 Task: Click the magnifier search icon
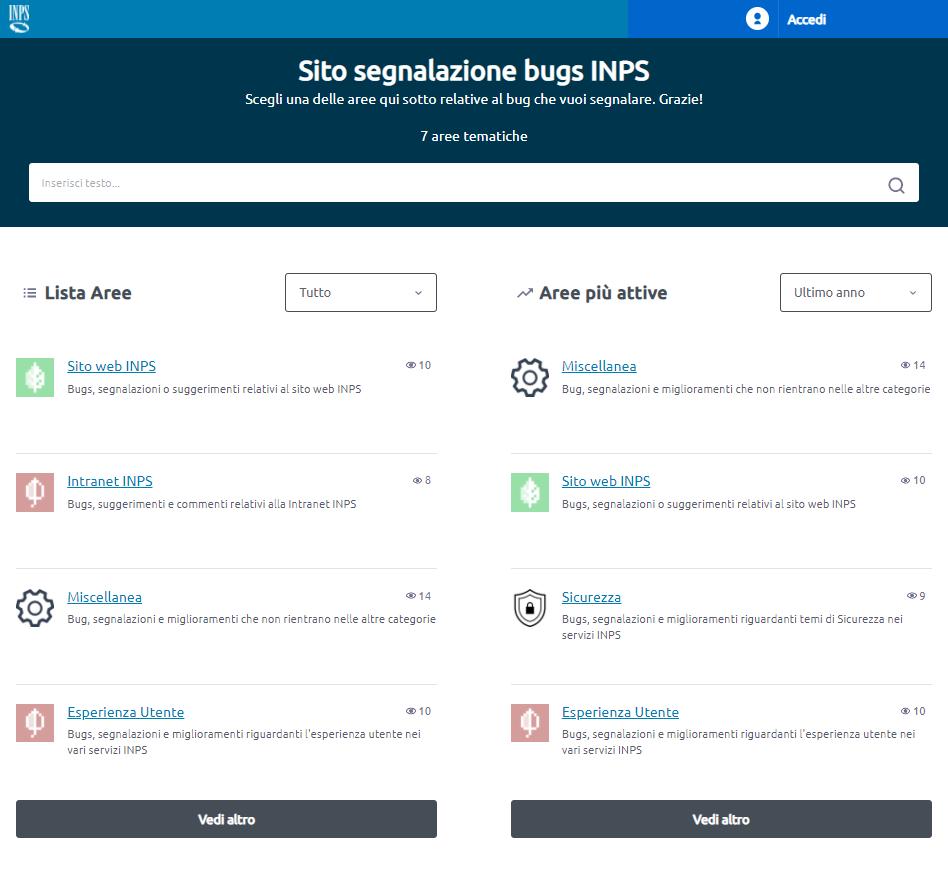coord(896,185)
